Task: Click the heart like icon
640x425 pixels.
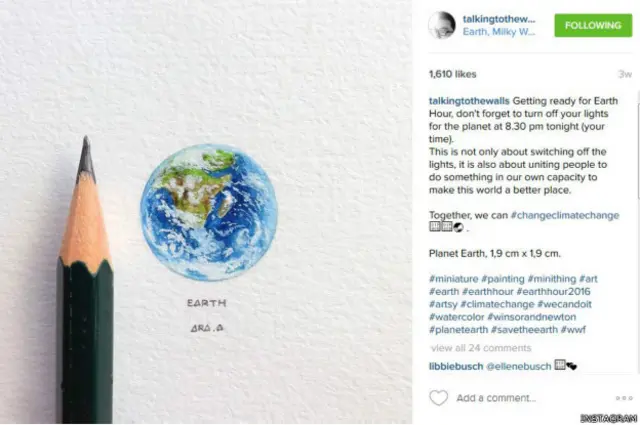Action: 438,398
